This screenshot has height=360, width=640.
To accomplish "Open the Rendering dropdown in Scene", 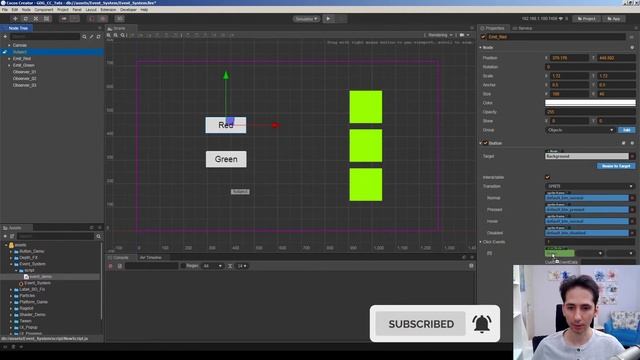I will pos(439,36).
